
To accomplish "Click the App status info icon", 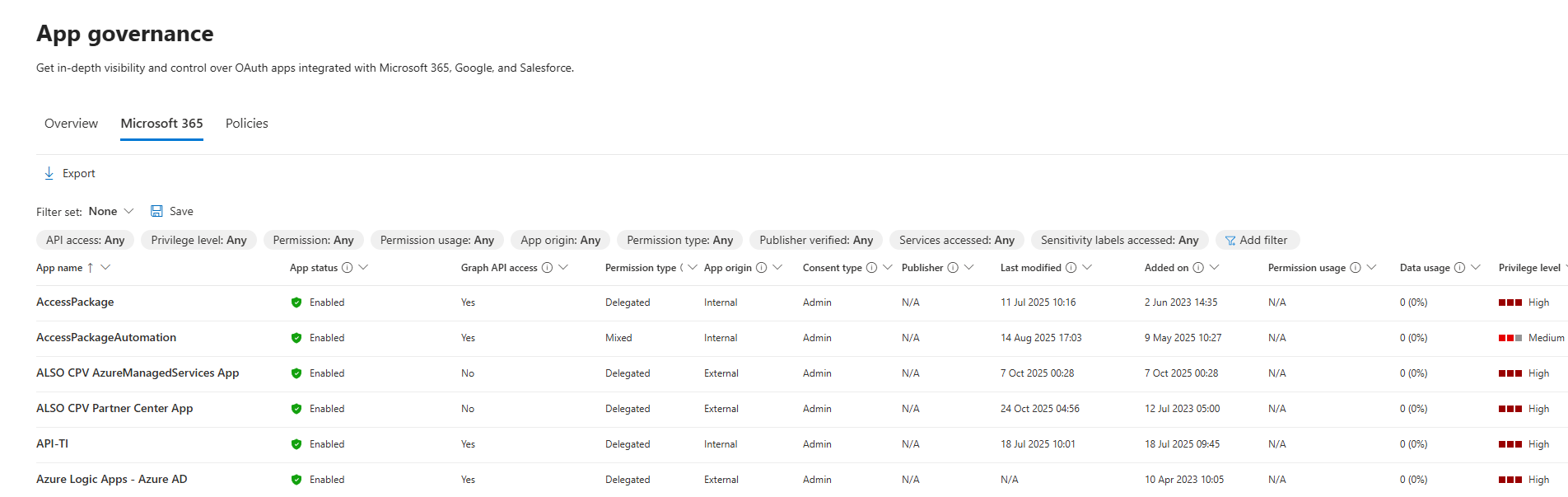I will pyautogui.click(x=348, y=268).
